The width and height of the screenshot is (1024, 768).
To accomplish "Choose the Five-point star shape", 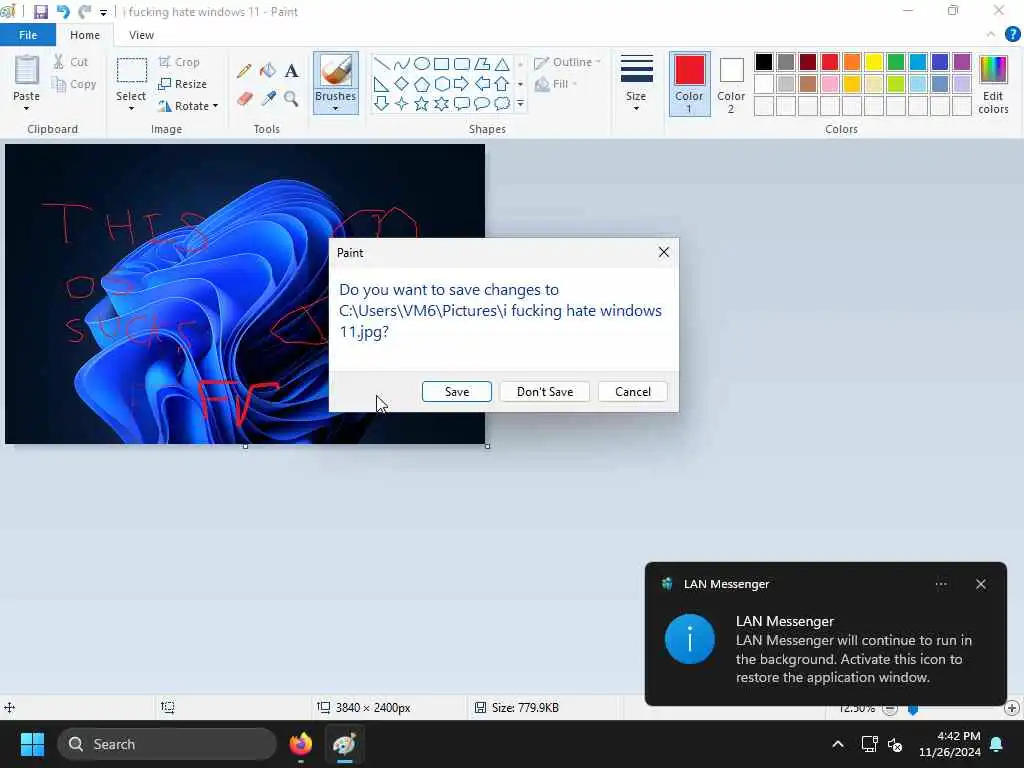I will coord(422,104).
